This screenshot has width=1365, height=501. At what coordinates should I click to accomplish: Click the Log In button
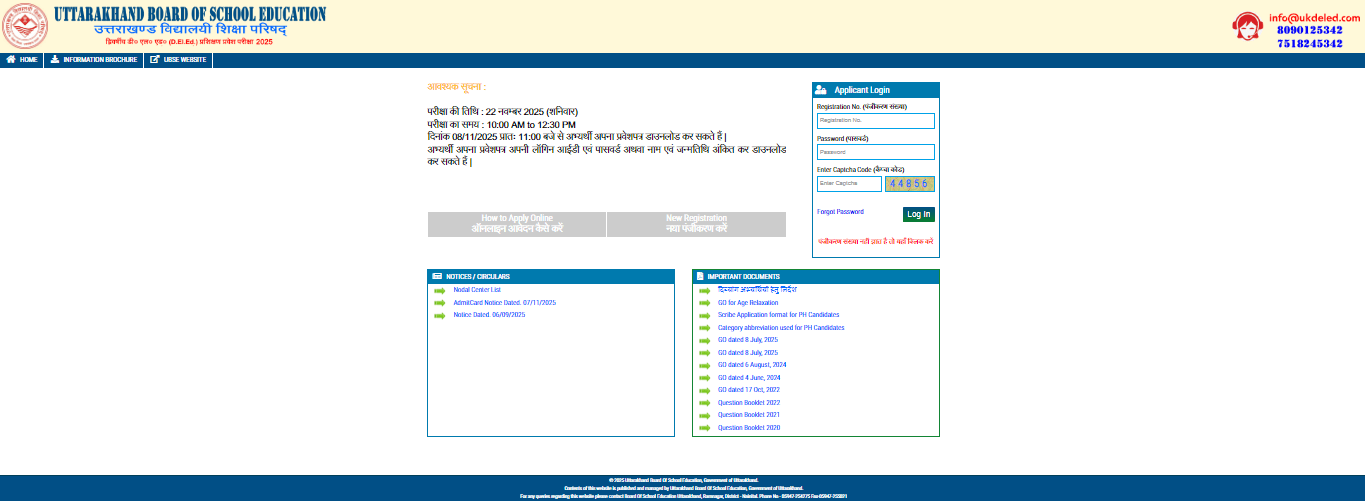click(919, 214)
